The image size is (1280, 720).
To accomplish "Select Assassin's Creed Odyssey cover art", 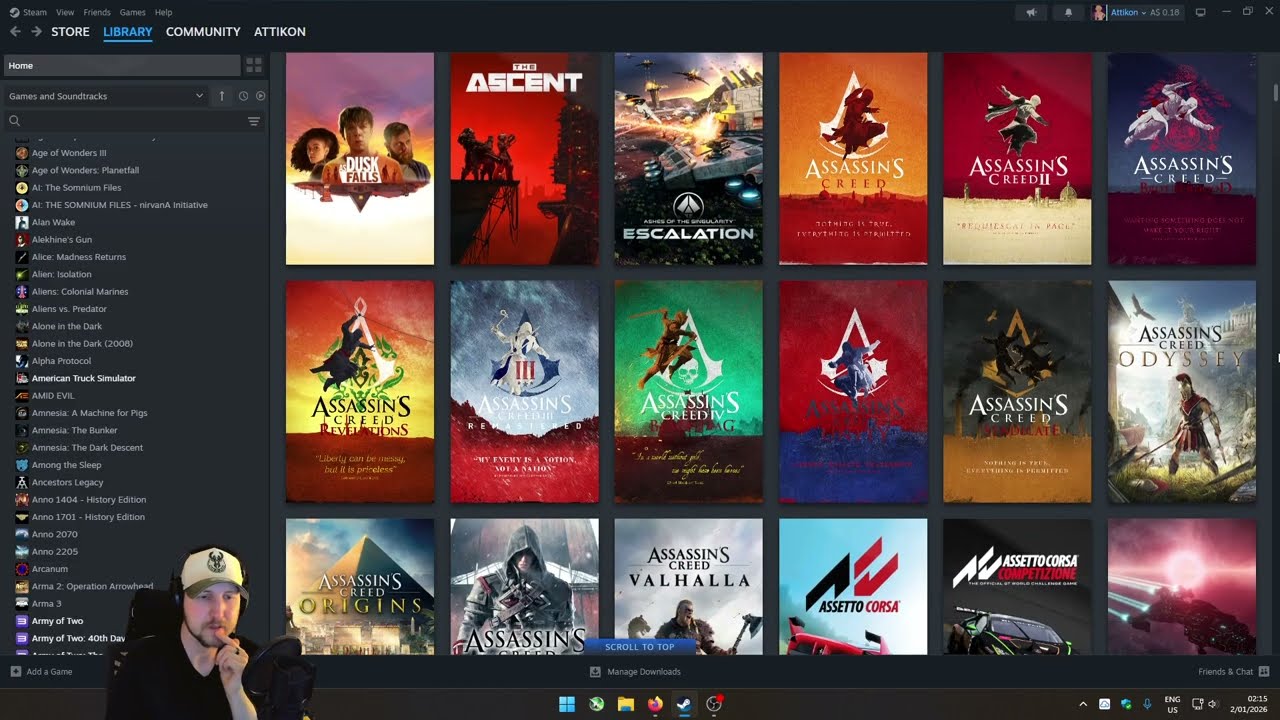I will [1182, 391].
